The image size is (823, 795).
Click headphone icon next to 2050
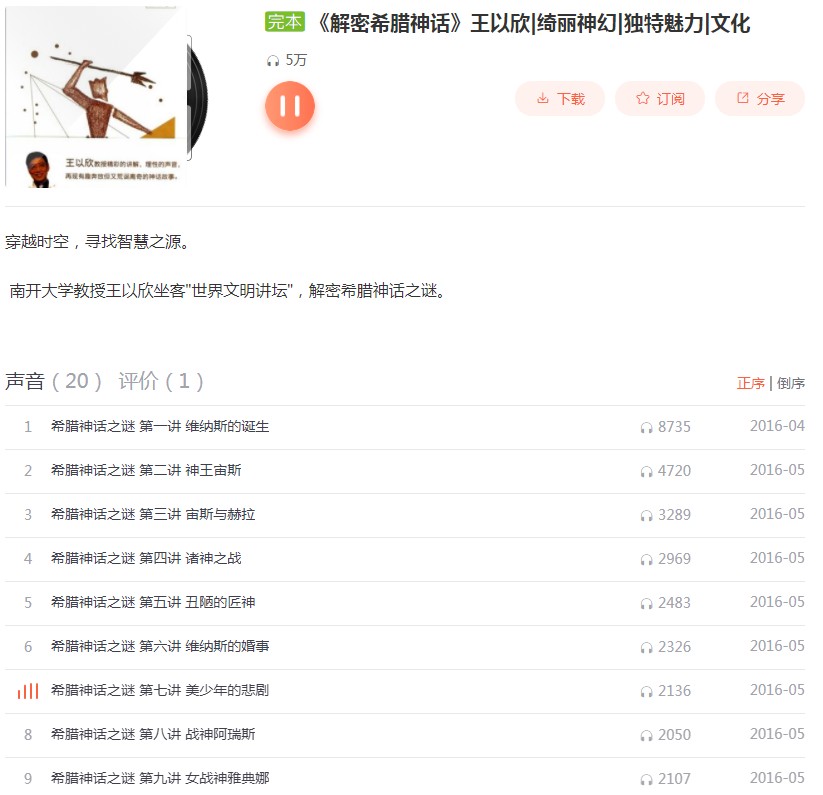click(646, 736)
